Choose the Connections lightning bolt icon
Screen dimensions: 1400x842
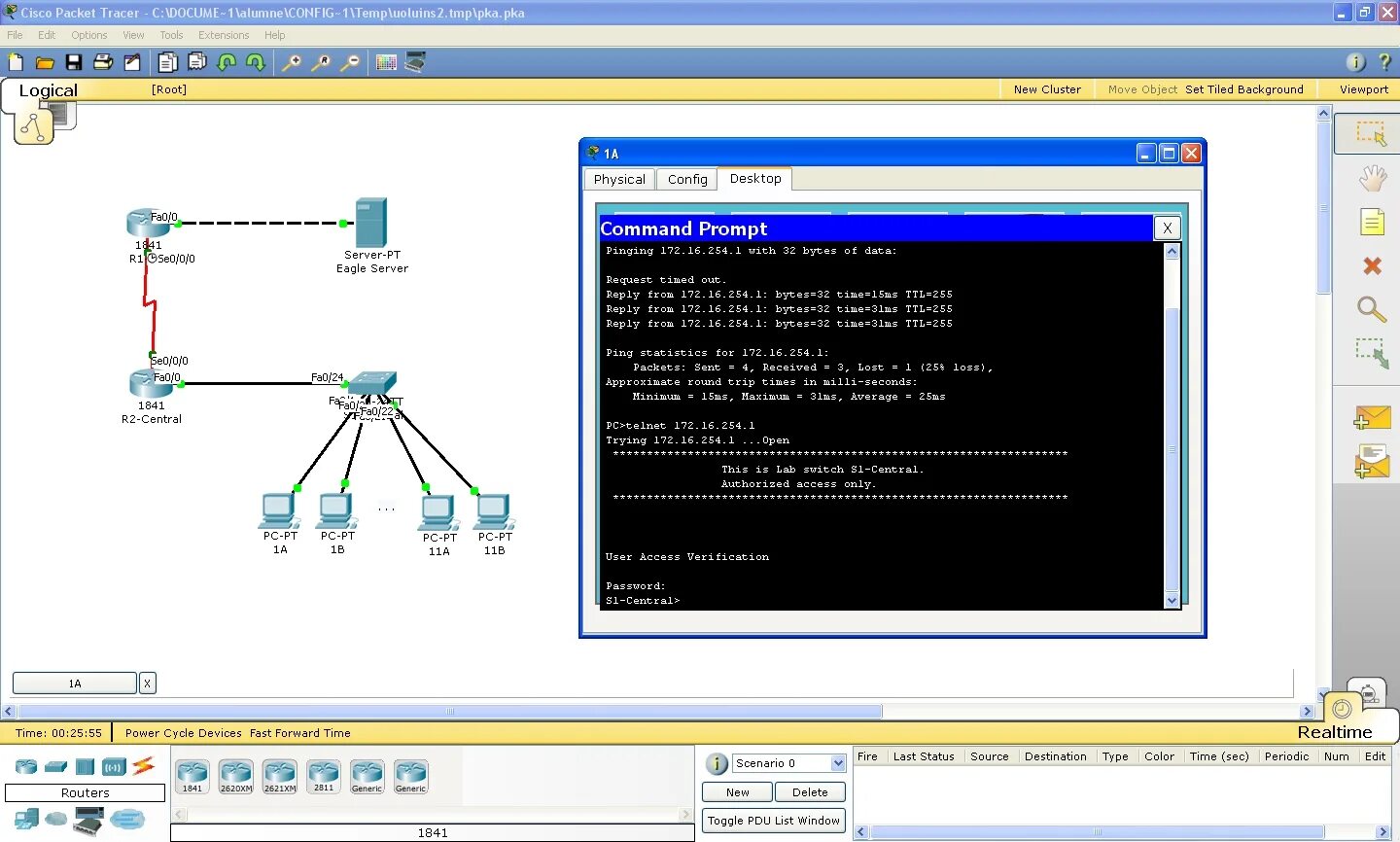143,766
